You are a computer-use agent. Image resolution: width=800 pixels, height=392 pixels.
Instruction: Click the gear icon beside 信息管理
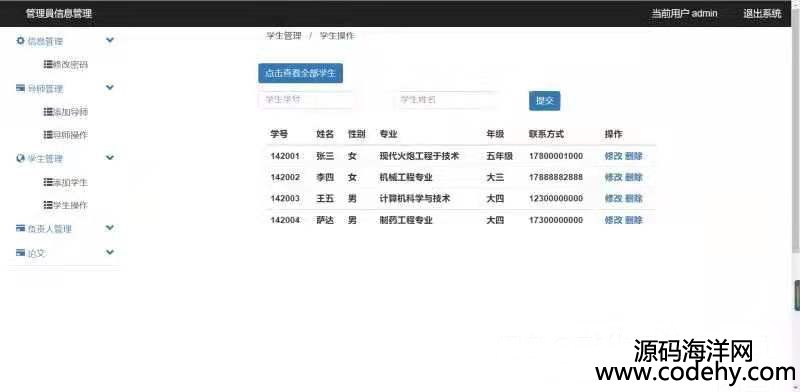(20, 41)
